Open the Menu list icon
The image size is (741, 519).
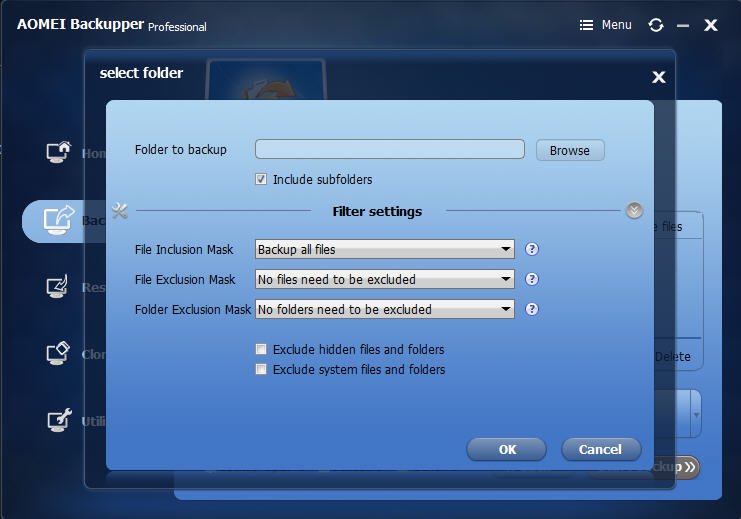[x=586, y=25]
